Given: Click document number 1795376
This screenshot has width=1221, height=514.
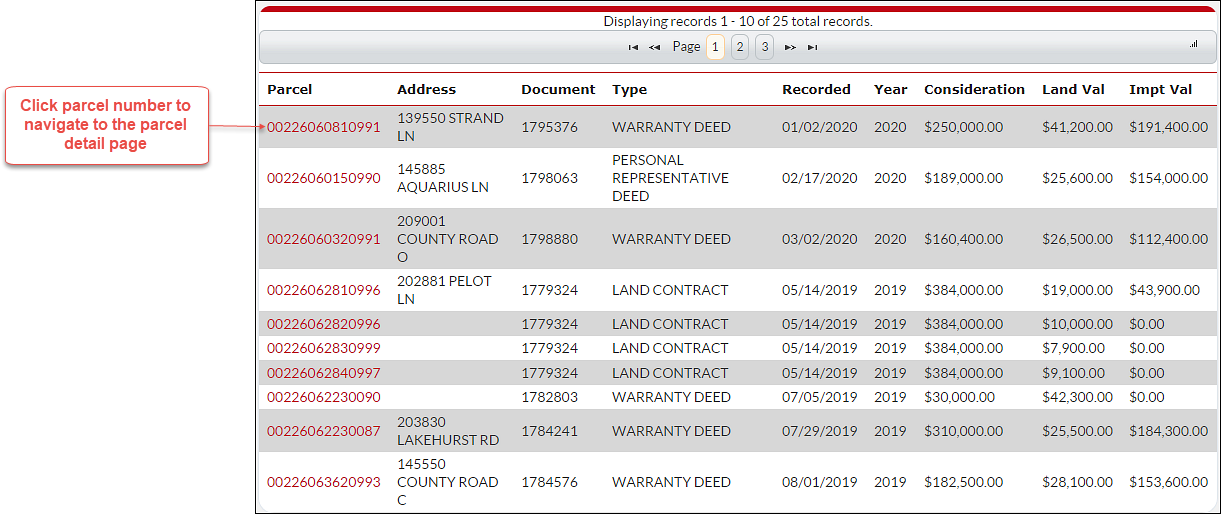Looking at the screenshot, I should click(x=549, y=127).
